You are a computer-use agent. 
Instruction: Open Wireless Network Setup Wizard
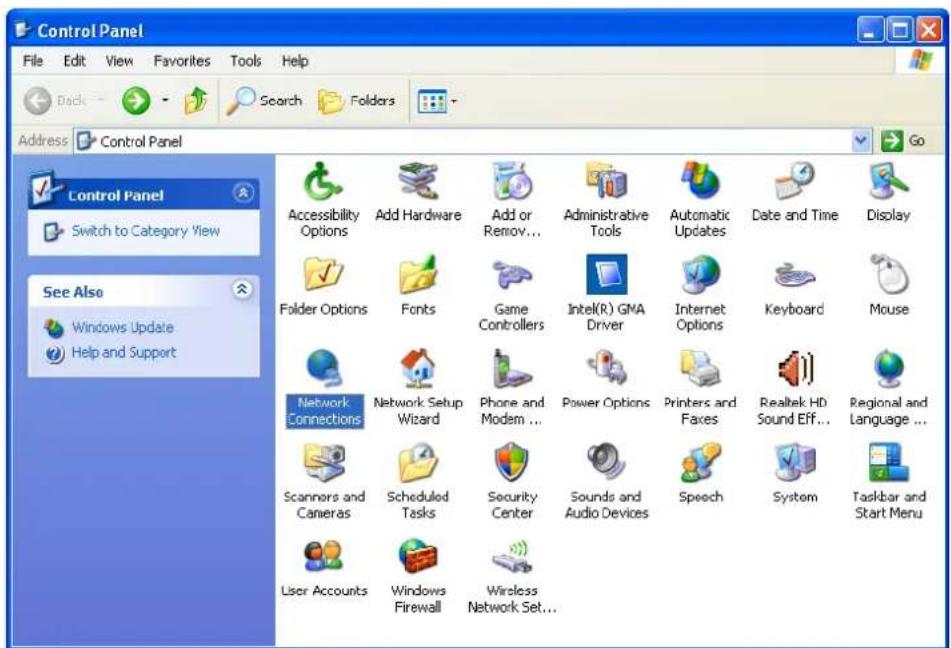click(x=512, y=576)
